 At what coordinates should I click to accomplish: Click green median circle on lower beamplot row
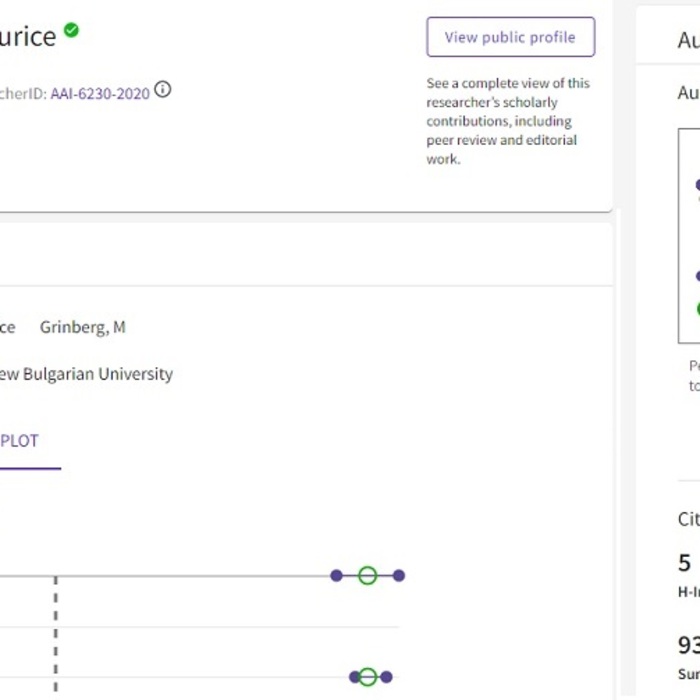click(x=367, y=677)
